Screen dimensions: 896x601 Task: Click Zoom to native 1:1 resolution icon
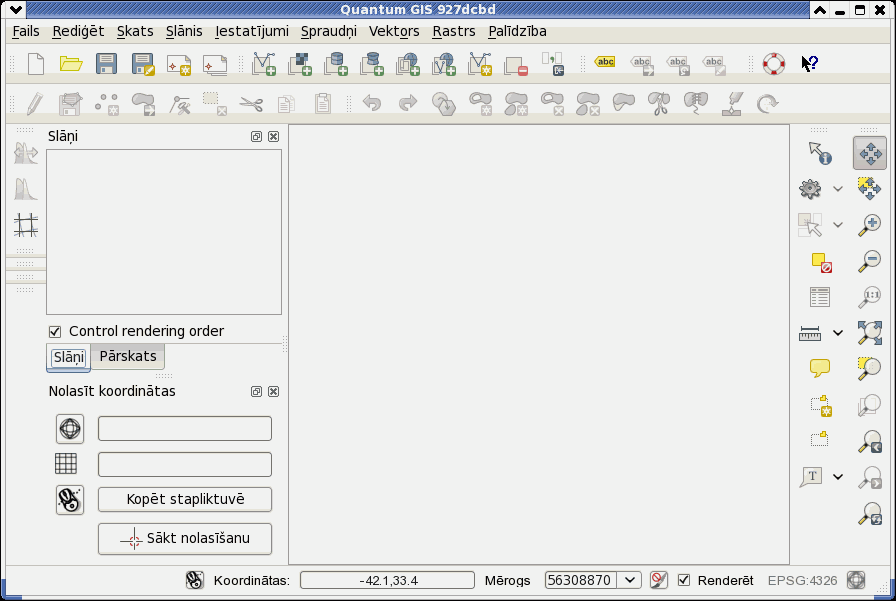tap(870, 297)
